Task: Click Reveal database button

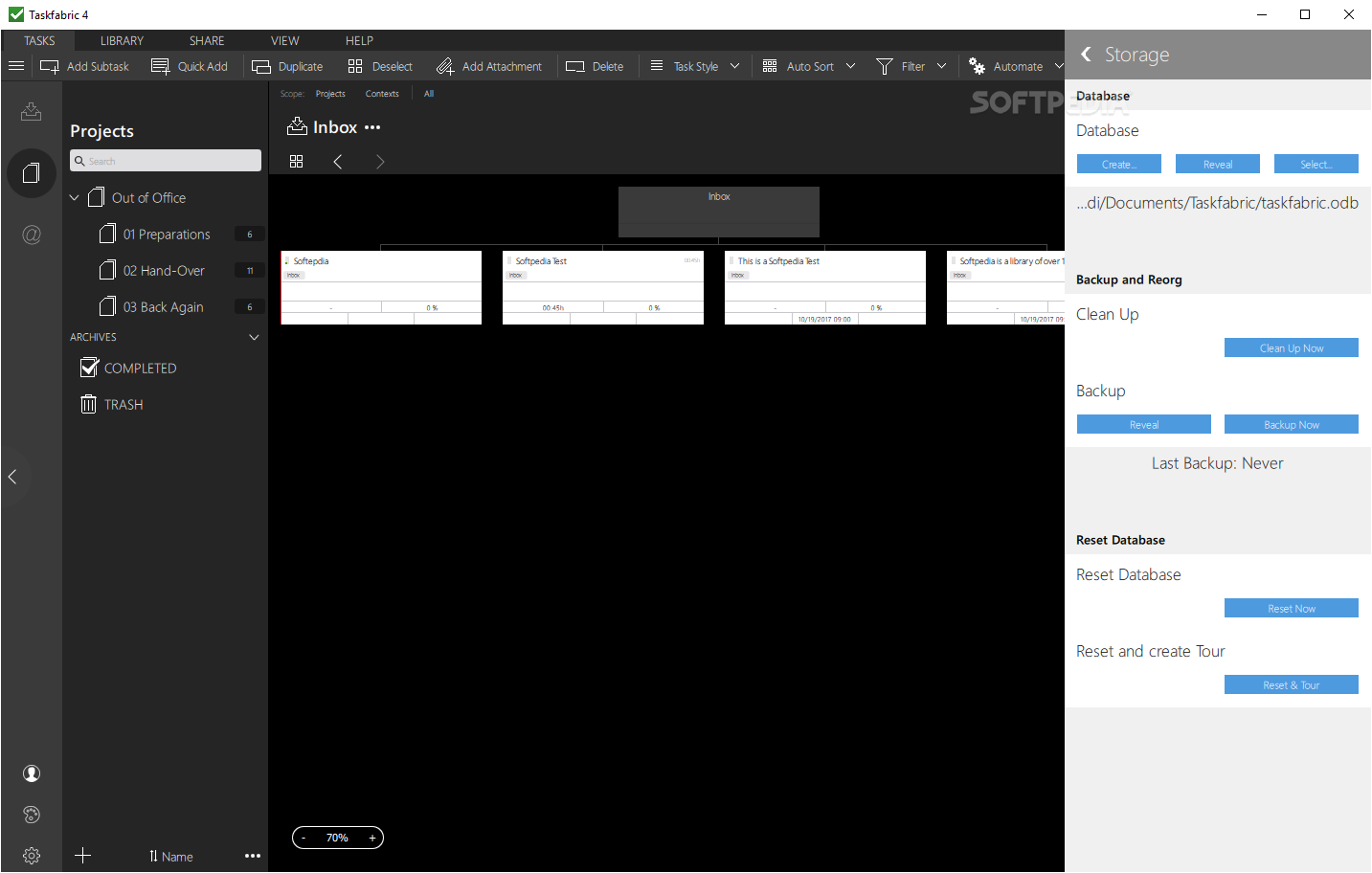Action: (x=1218, y=164)
